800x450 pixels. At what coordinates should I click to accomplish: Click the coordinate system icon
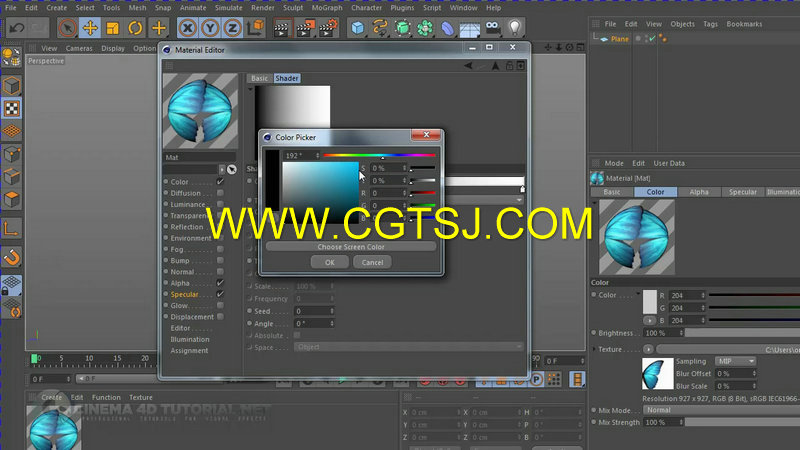click(255, 28)
